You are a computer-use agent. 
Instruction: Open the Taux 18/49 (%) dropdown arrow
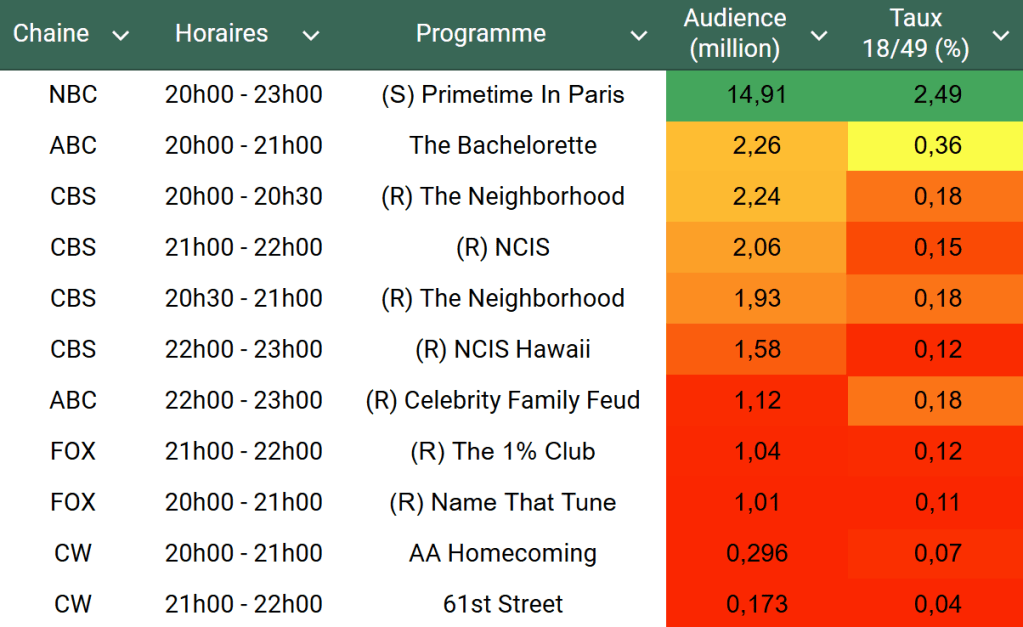(1000, 36)
